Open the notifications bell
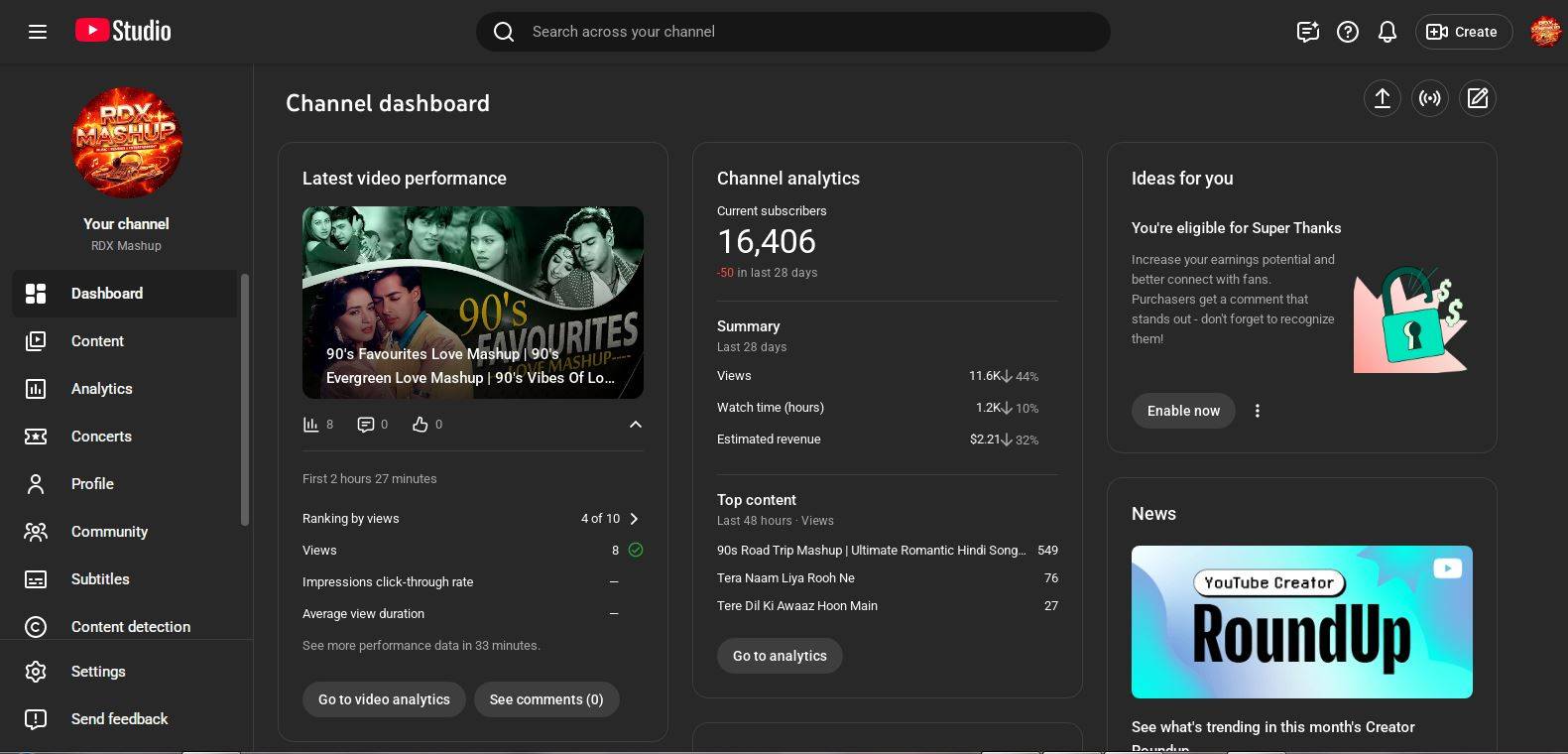Screen dimensions: 1568x754 (1387, 32)
